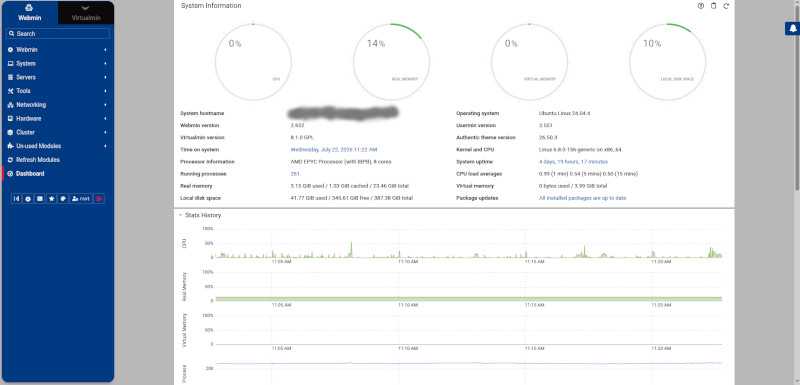
Task: Toggle night mode in sidebar toolbar
Action: (x=28, y=199)
